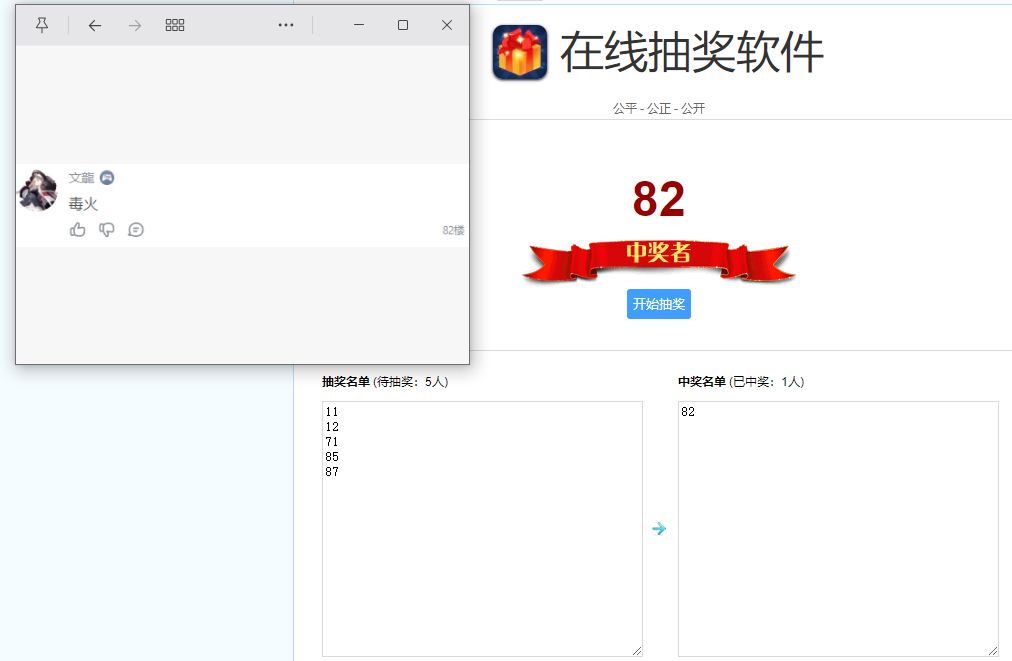
Task: Go forward in the comment window
Action: click(x=134, y=25)
